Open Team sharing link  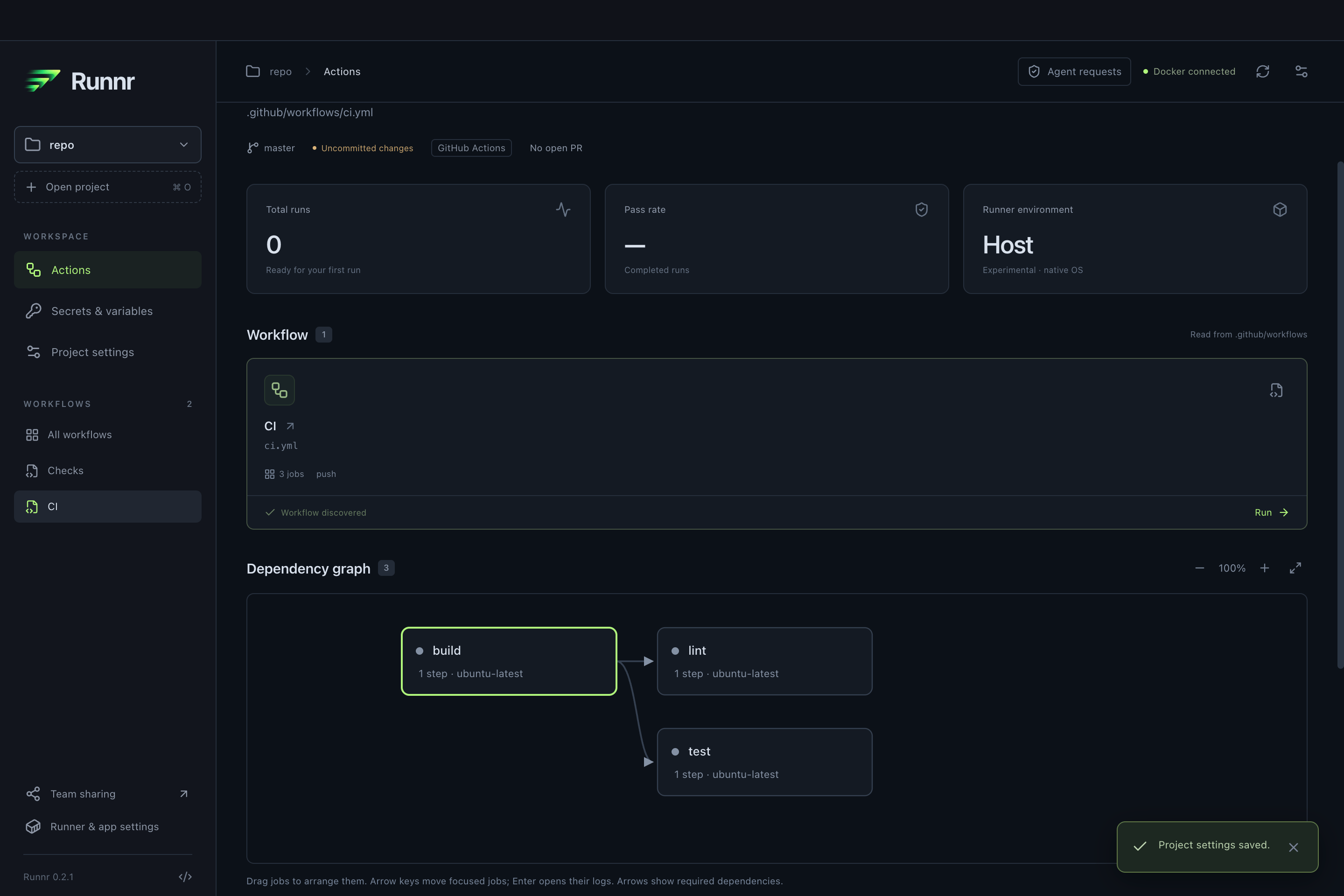tap(107, 794)
